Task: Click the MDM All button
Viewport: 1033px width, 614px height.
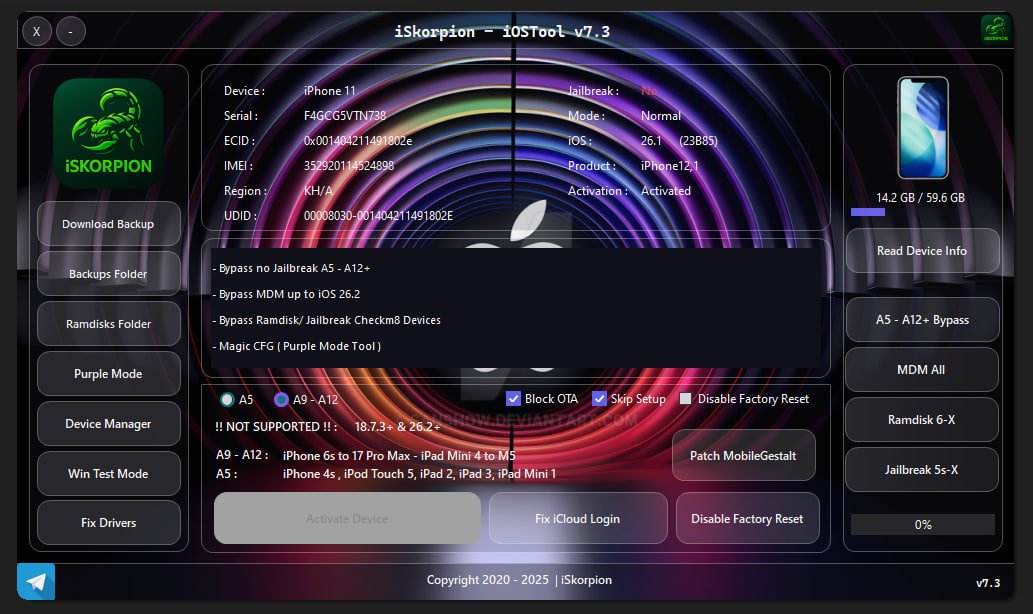Action: [922, 370]
